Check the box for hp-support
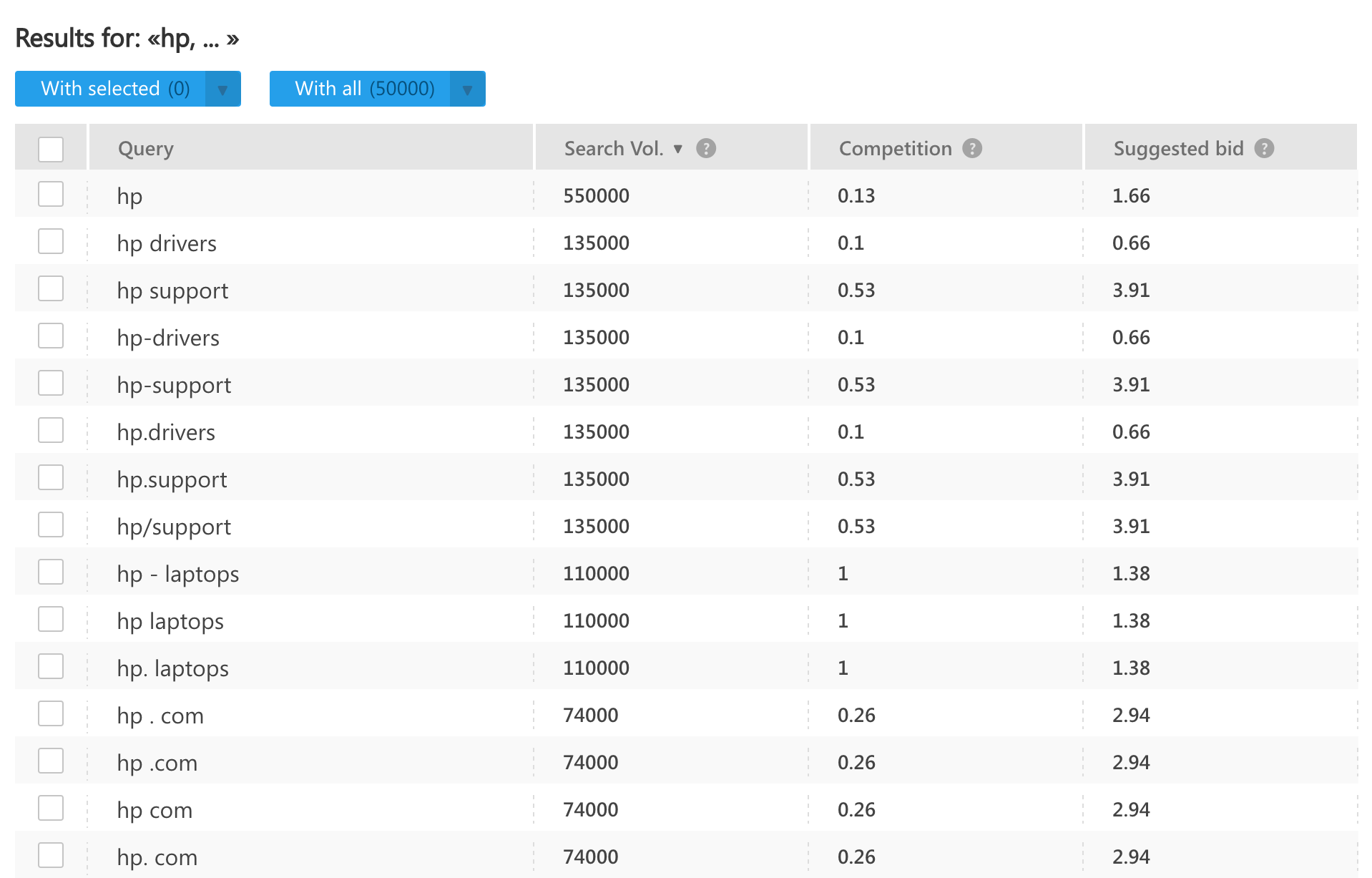Viewport: 1372px width, 878px height. click(x=51, y=383)
